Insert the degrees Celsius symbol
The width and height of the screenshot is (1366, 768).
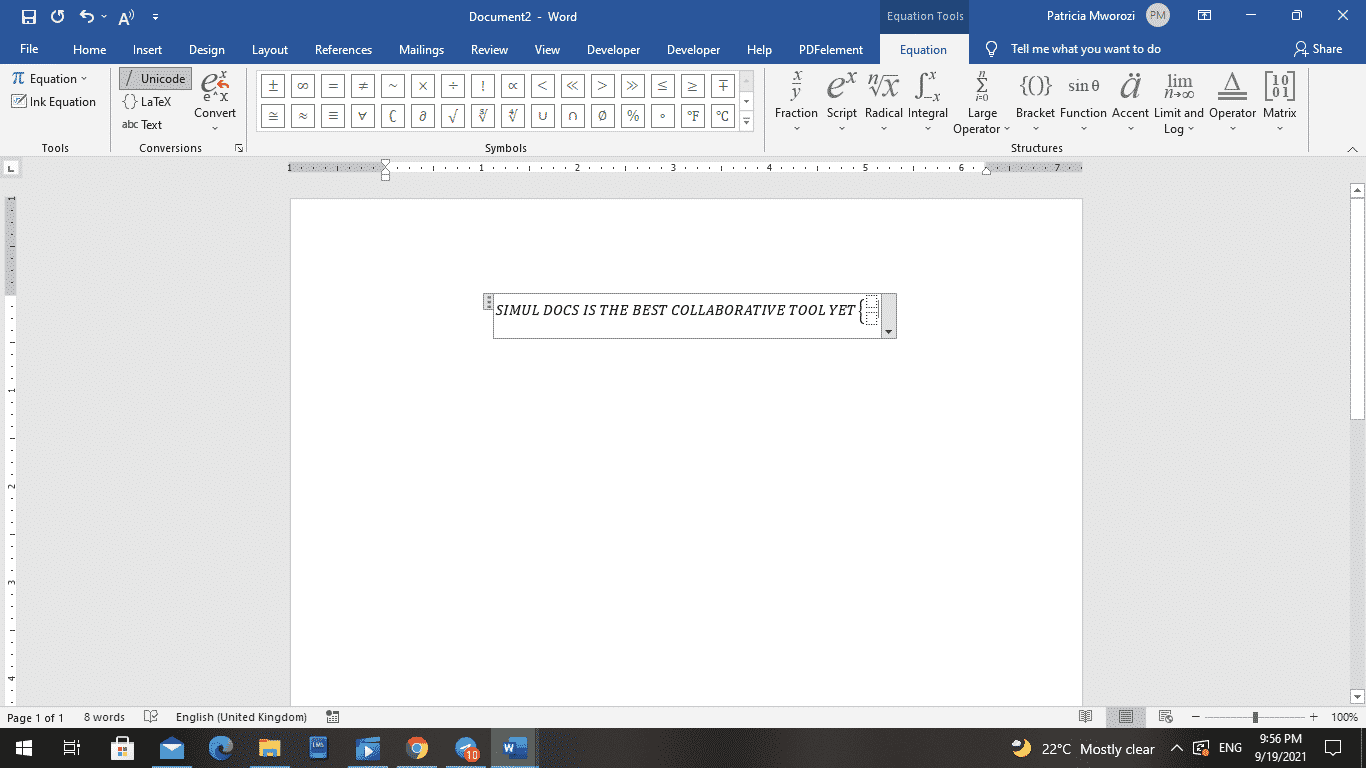(722, 116)
